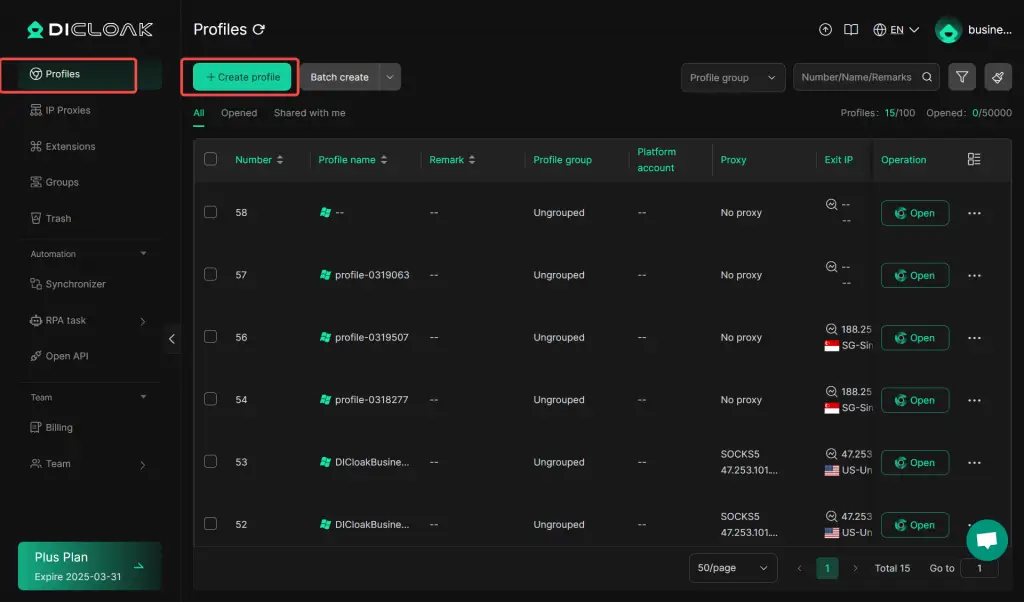The height and width of the screenshot is (602, 1024).
Task: Click the Create profile button
Action: point(242,77)
